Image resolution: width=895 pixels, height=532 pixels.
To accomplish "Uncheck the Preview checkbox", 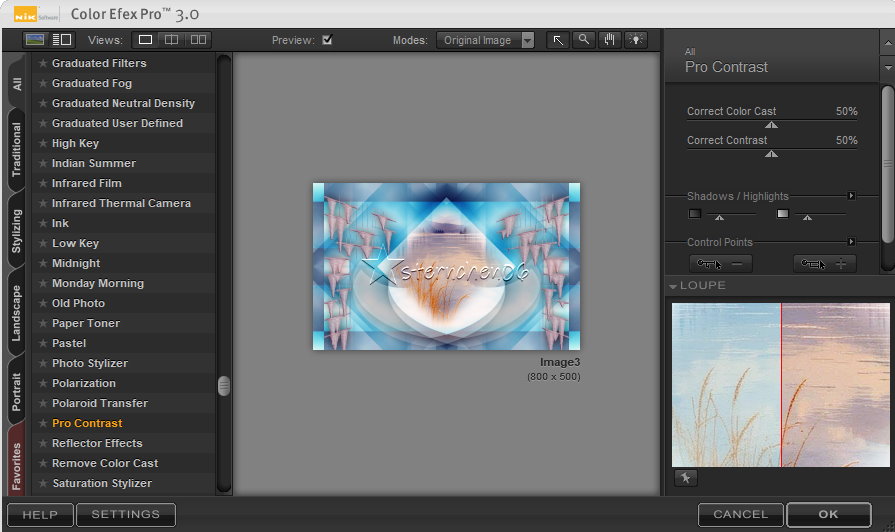I will tap(327, 40).
